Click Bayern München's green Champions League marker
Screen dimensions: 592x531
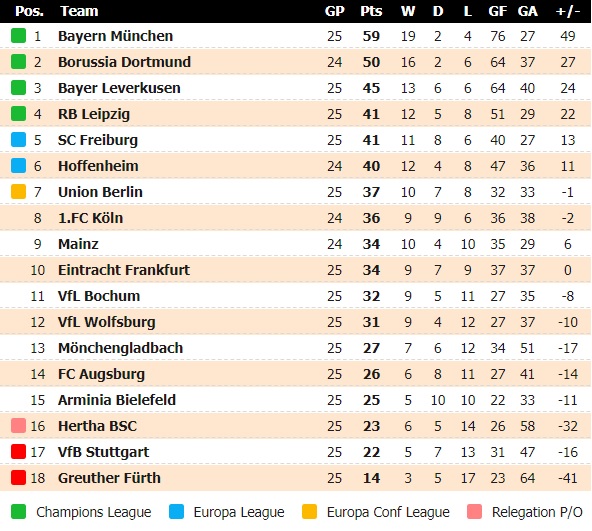pyautogui.click(x=18, y=36)
